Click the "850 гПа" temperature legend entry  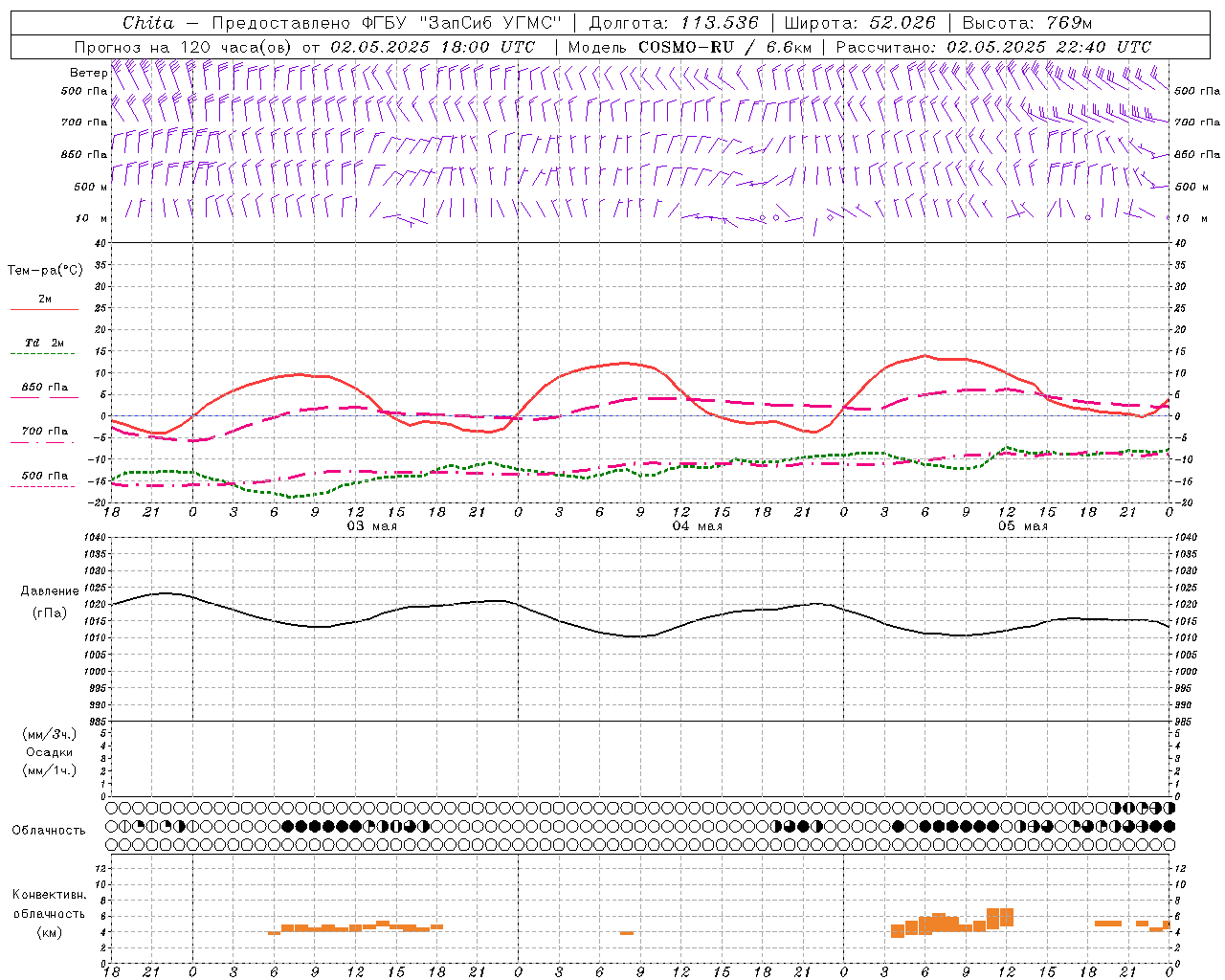point(45,388)
